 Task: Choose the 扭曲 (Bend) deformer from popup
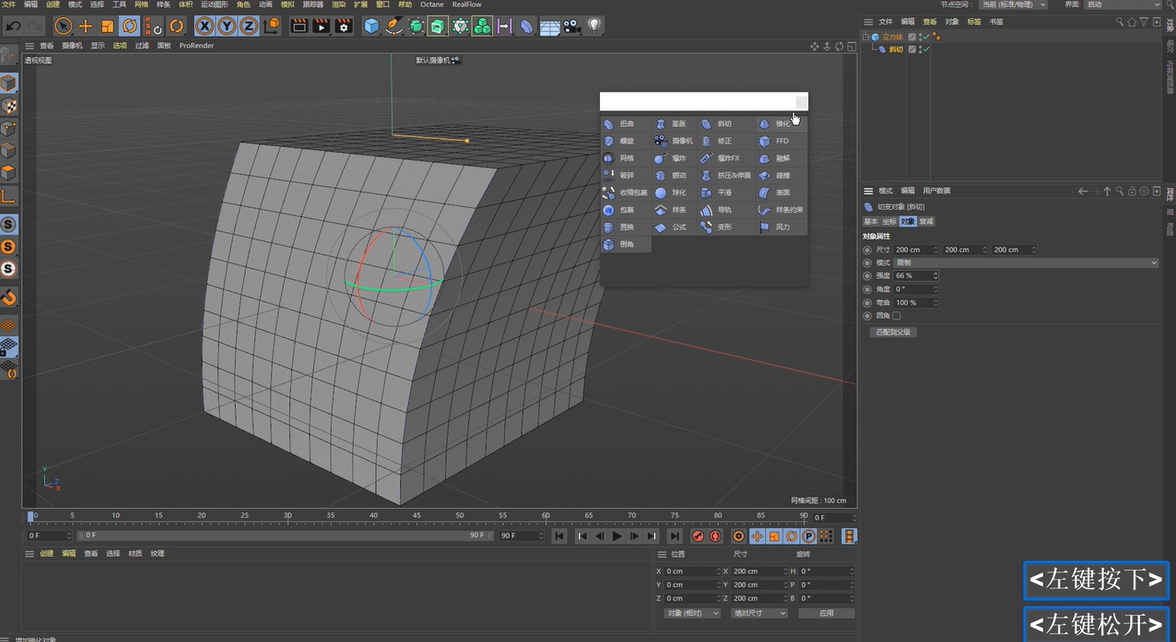click(626, 124)
